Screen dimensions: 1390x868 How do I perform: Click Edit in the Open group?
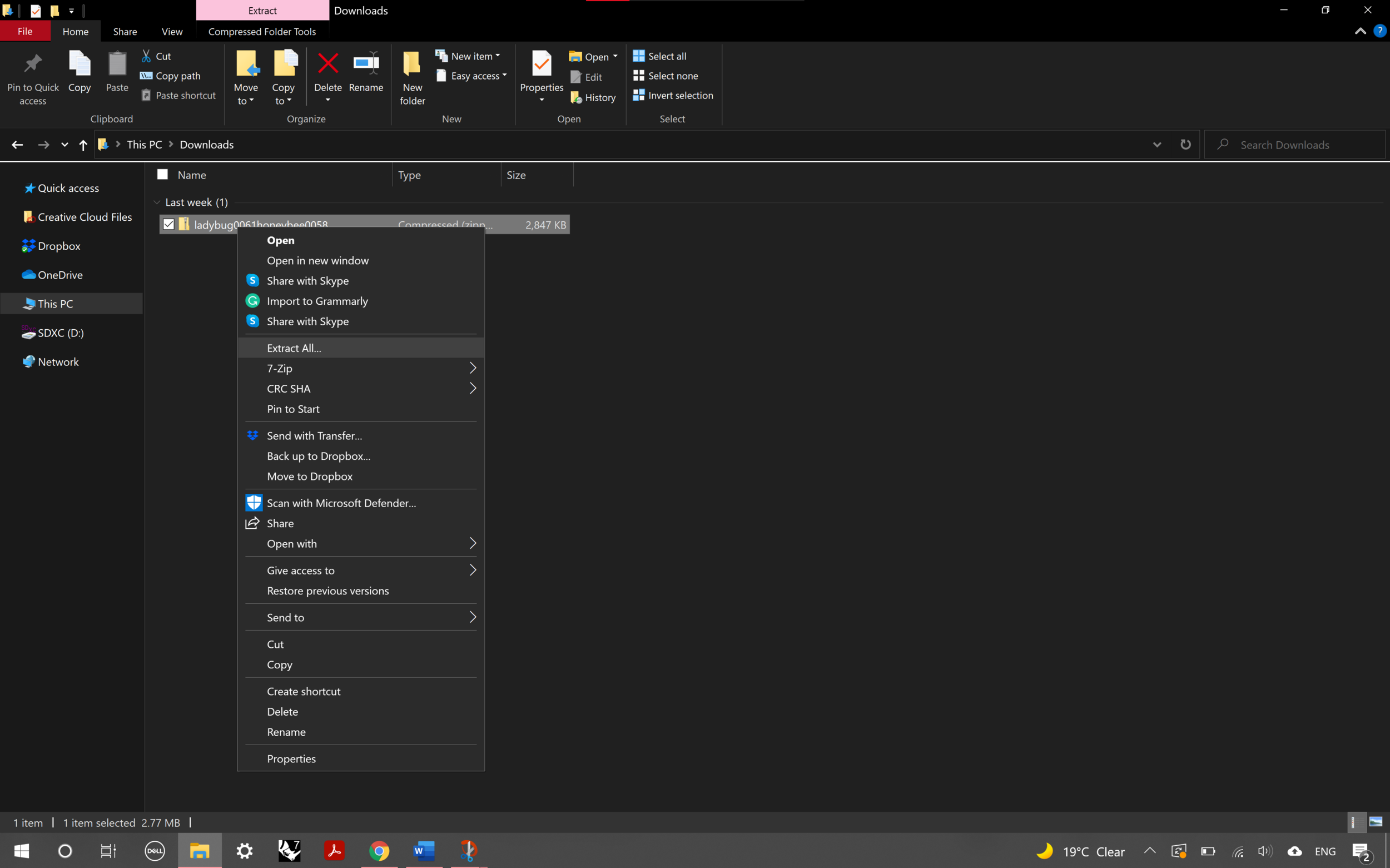(586, 77)
